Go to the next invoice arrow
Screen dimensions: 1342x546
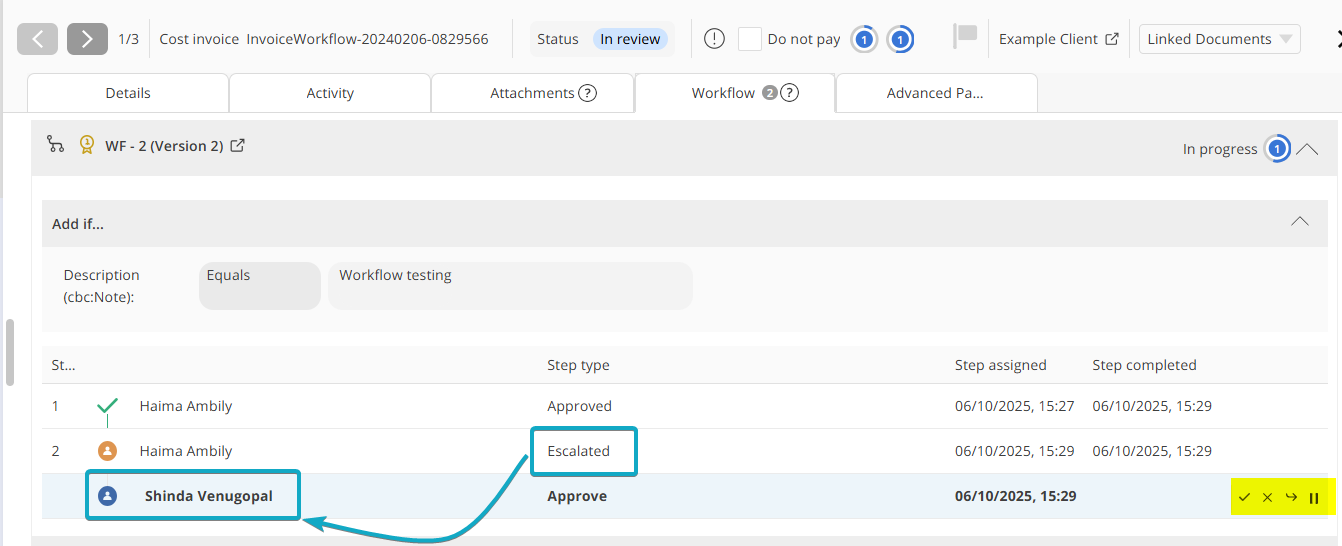(x=87, y=39)
